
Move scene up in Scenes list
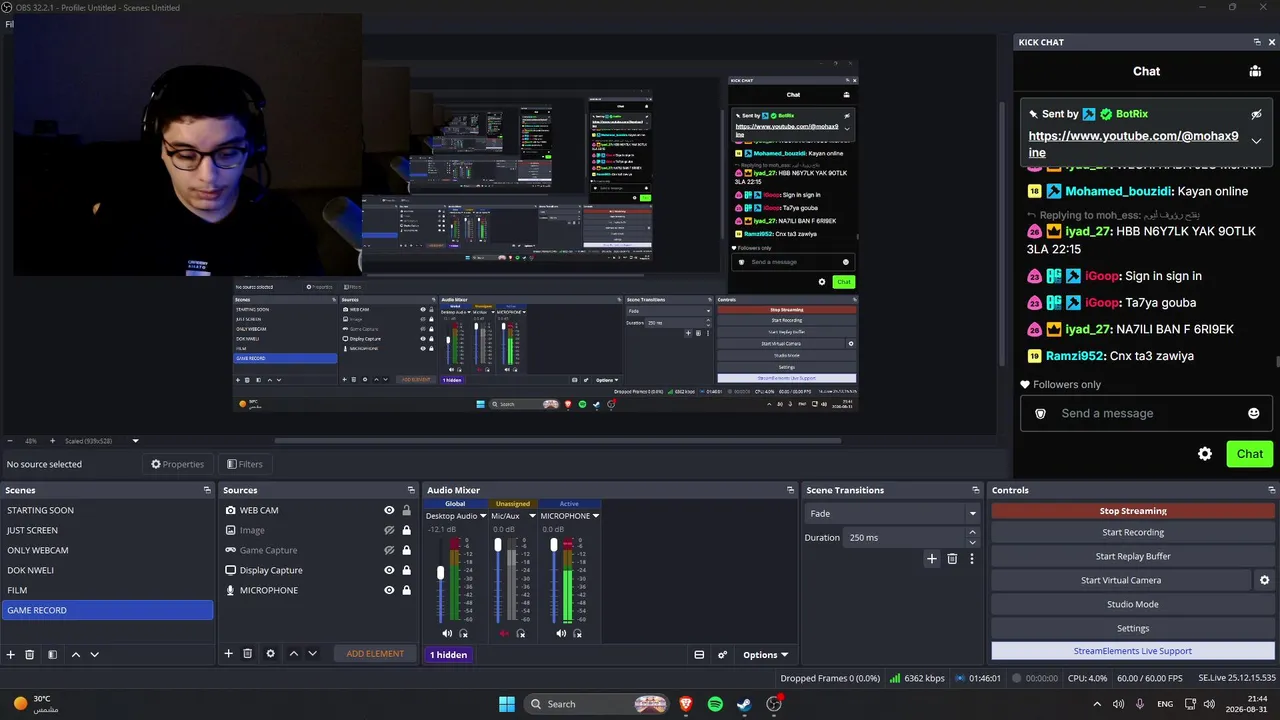click(x=75, y=654)
